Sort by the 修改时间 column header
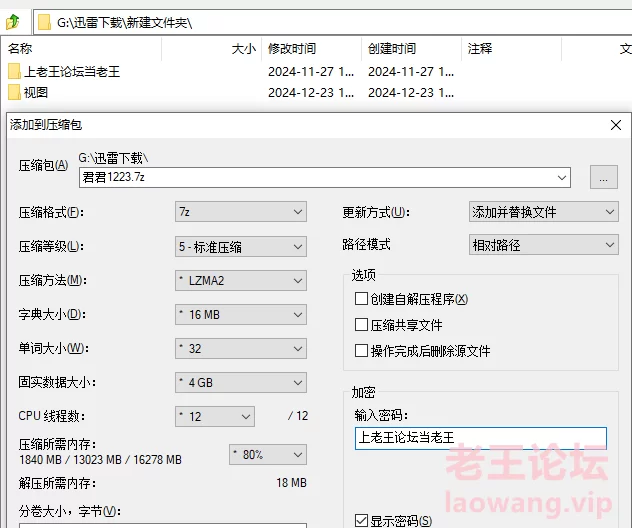Viewport: 632px width, 528px height. pos(292,49)
